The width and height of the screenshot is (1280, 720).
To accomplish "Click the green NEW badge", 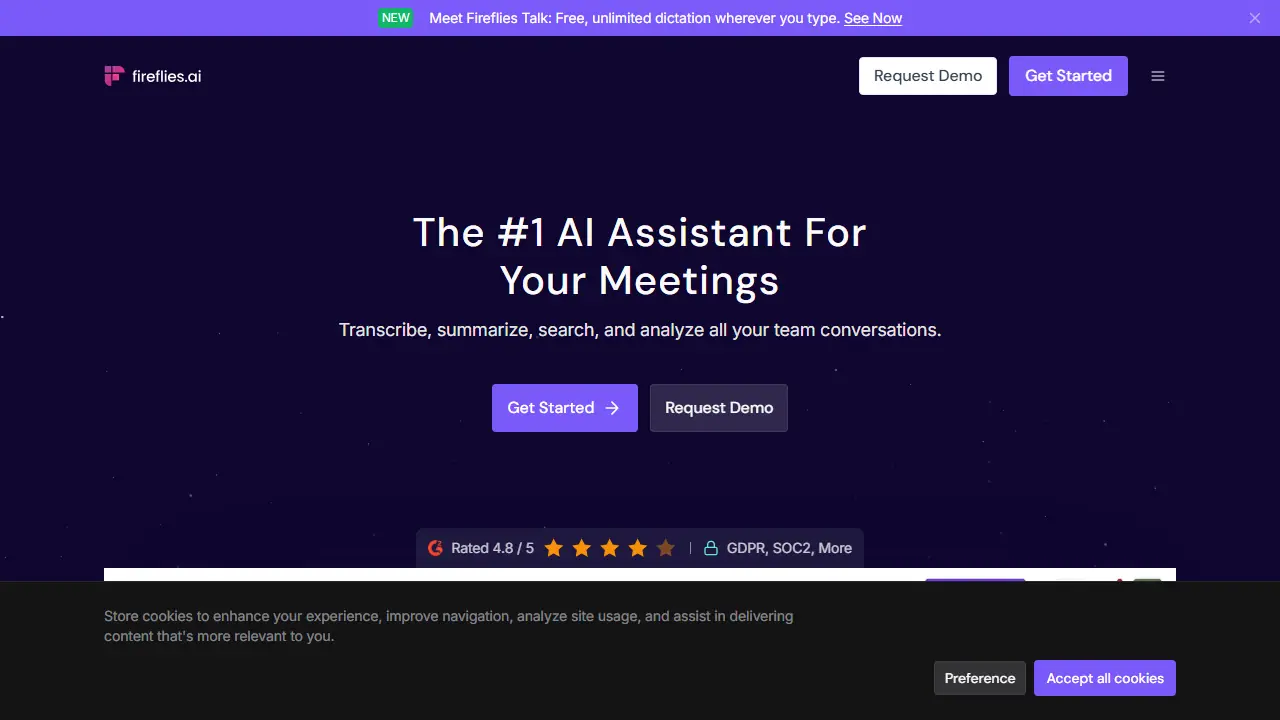I will 396,18.
